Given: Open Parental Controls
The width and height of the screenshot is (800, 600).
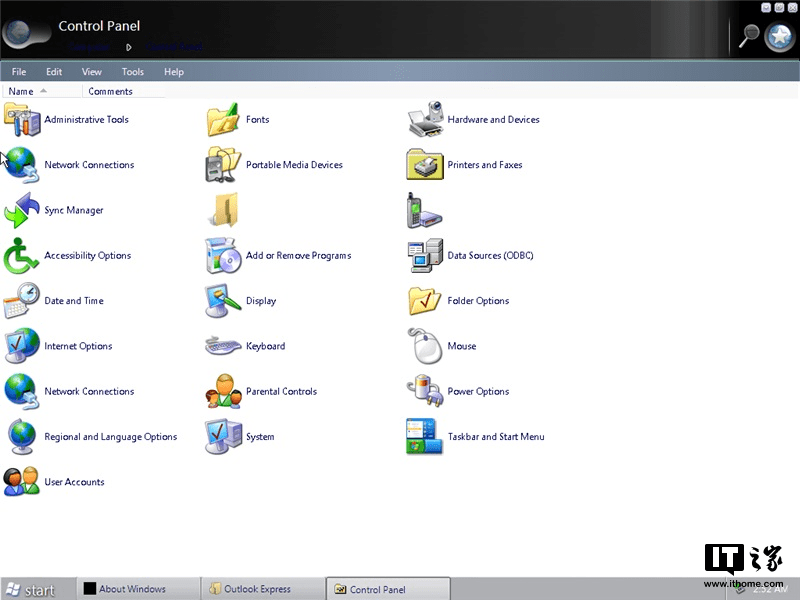Looking at the screenshot, I should coord(281,391).
